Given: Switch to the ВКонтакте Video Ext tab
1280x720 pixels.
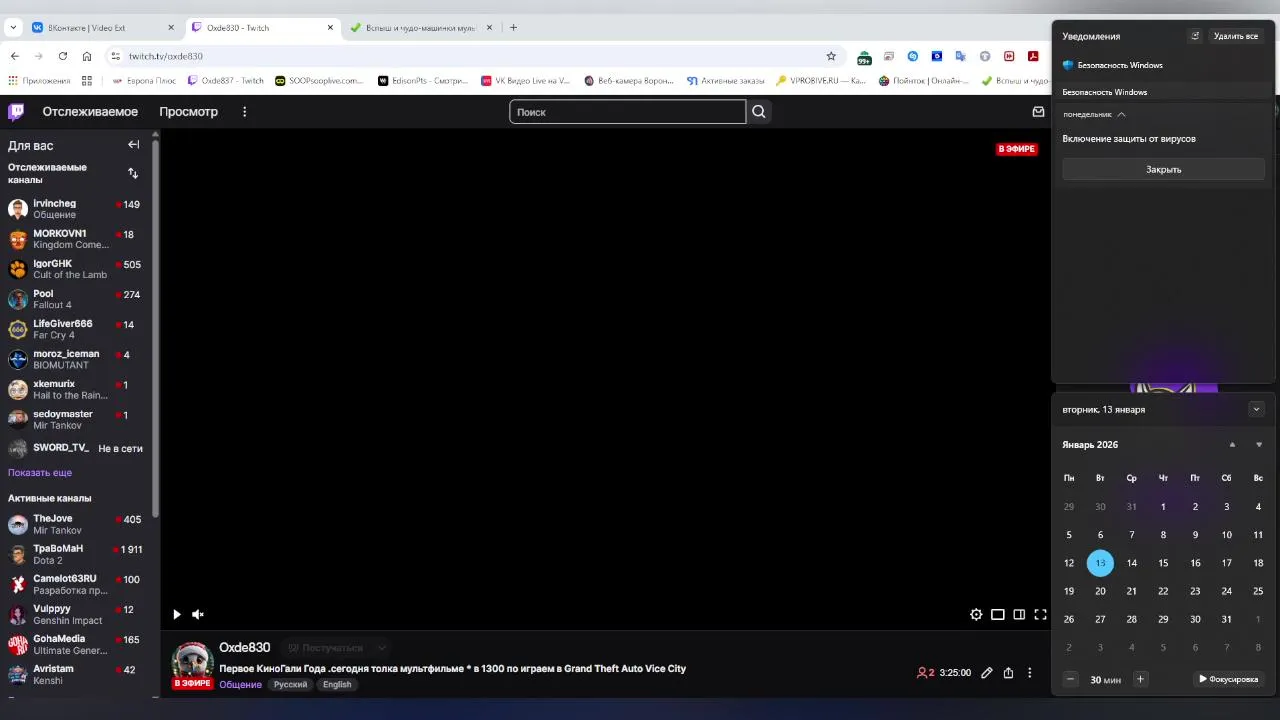Looking at the screenshot, I should (x=103, y=27).
